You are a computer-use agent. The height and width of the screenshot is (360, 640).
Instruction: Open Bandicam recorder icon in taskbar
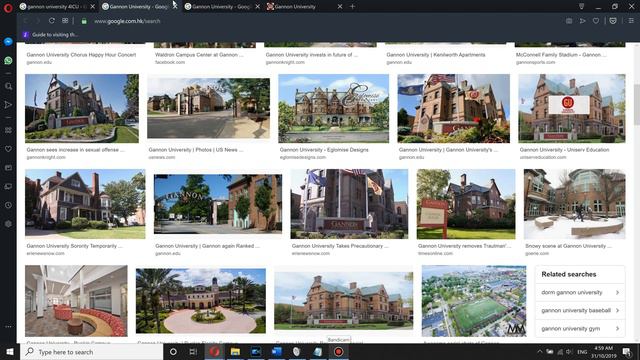pyautogui.click(x=338, y=352)
